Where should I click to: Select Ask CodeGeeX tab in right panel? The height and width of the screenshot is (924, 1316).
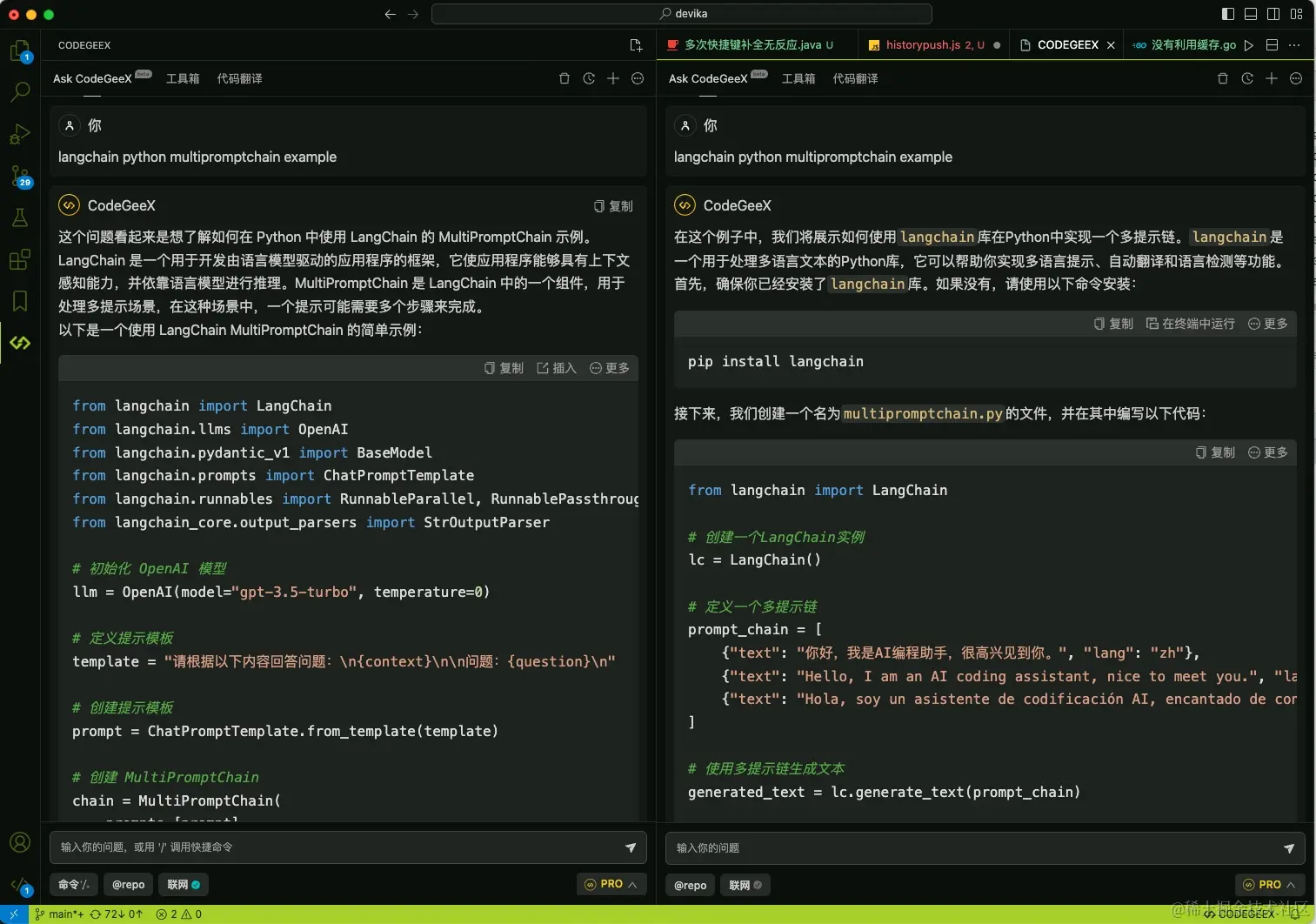pos(718,78)
